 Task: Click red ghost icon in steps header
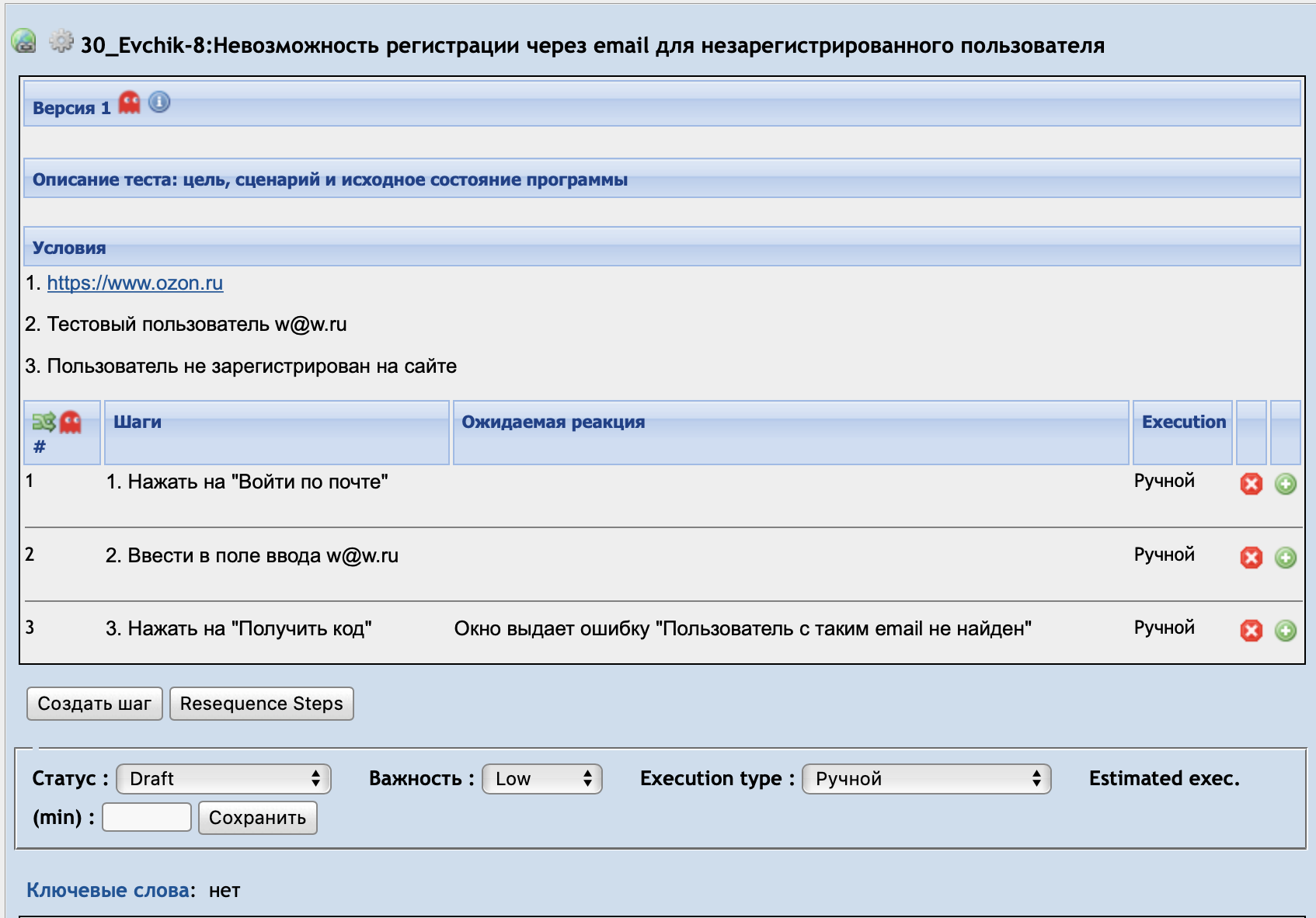point(71,422)
